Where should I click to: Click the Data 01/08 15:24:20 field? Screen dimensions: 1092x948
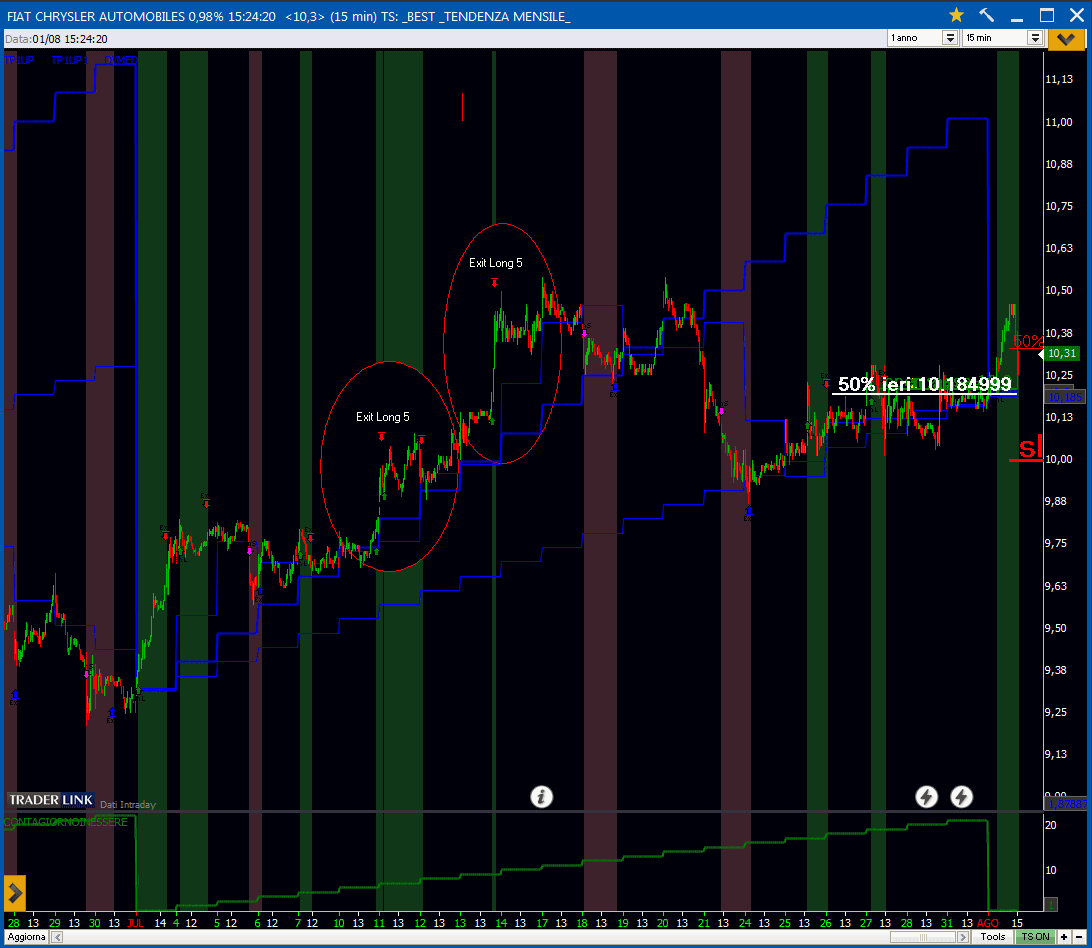pyautogui.click(x=57, y=39)
